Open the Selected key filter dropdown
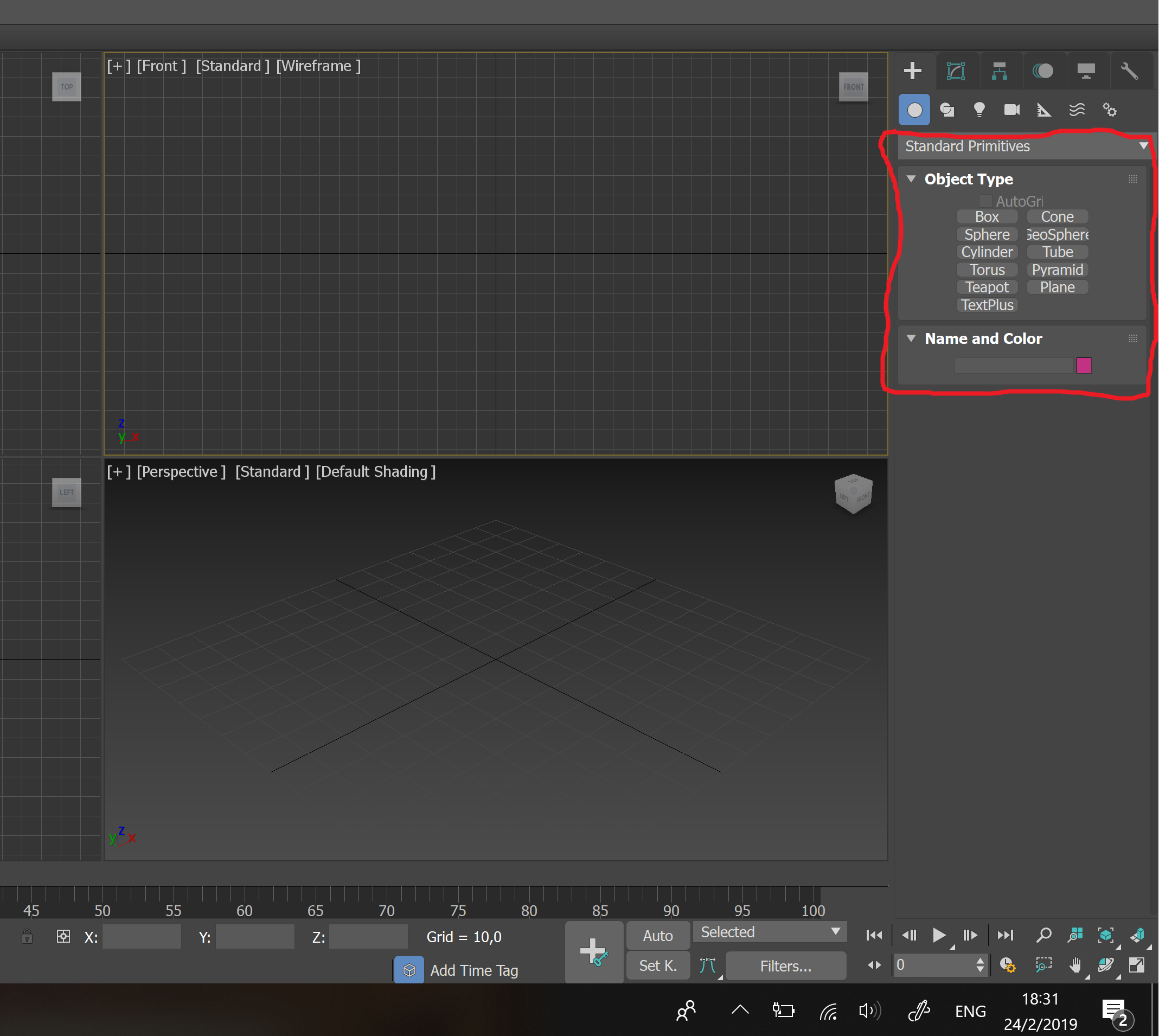 tap(770, 932)
